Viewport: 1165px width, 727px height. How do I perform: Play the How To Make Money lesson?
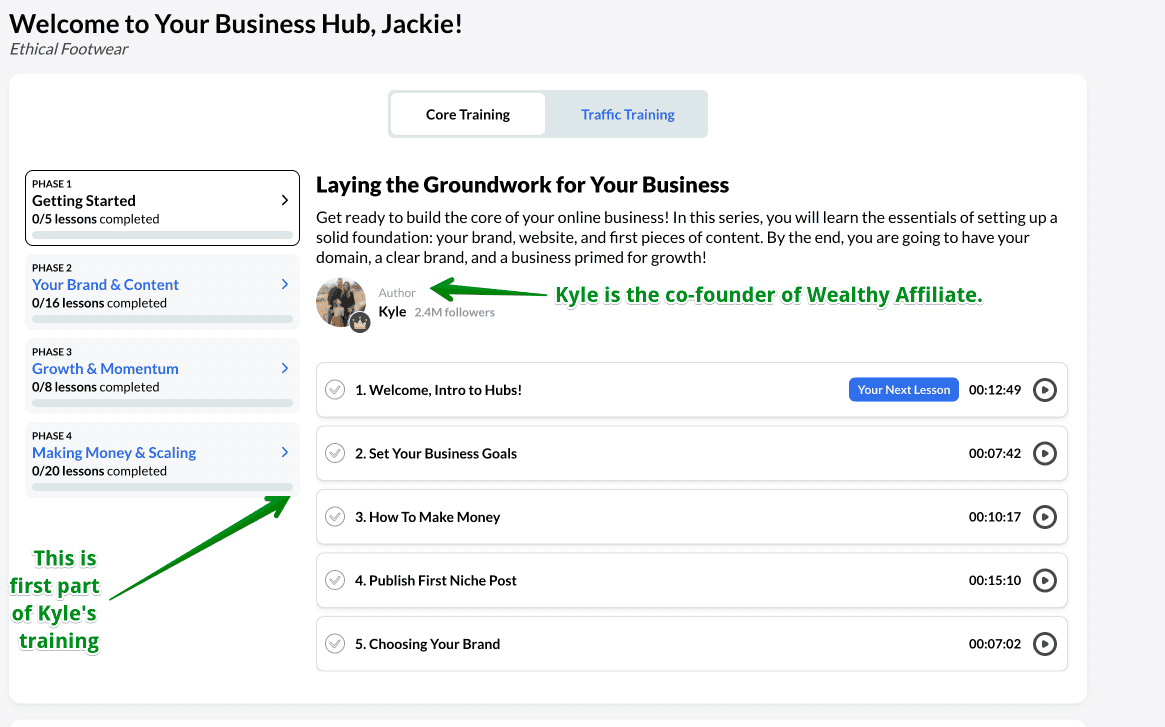[1045, 517]
